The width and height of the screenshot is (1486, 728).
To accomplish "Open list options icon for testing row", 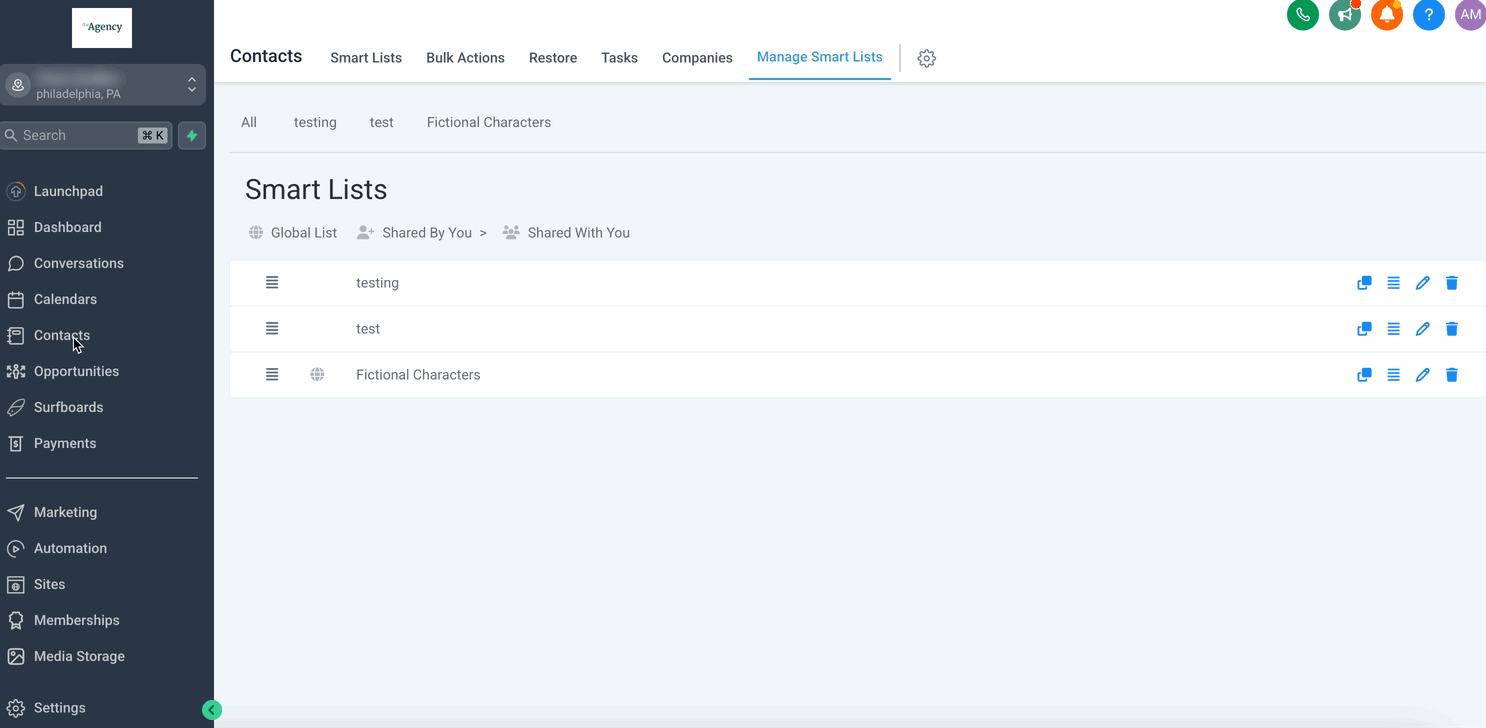I will (x=1393, y=283).
